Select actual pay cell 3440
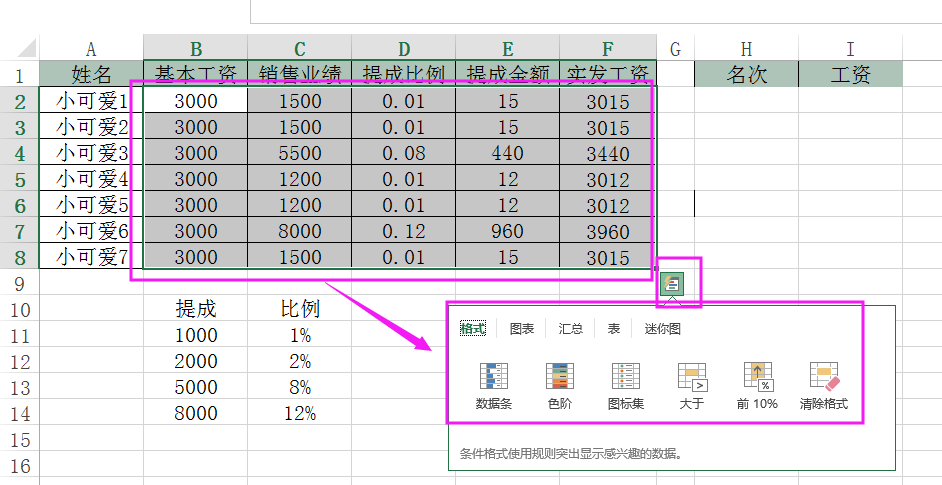The width and height of the screenshot is (942, 485). [608, 153]
